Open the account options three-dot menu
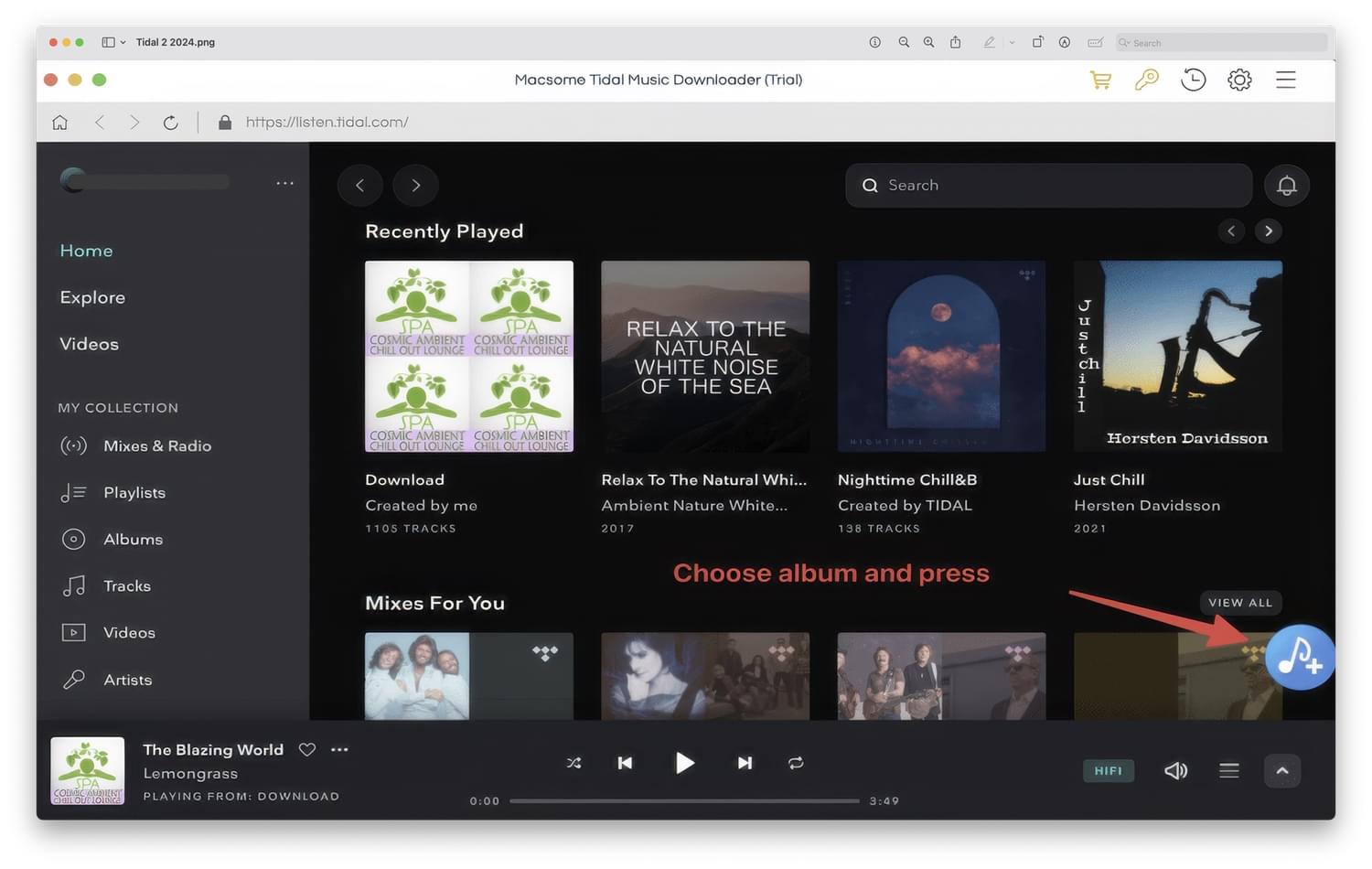Screen dimensions: 1372x869 (285, 183)
